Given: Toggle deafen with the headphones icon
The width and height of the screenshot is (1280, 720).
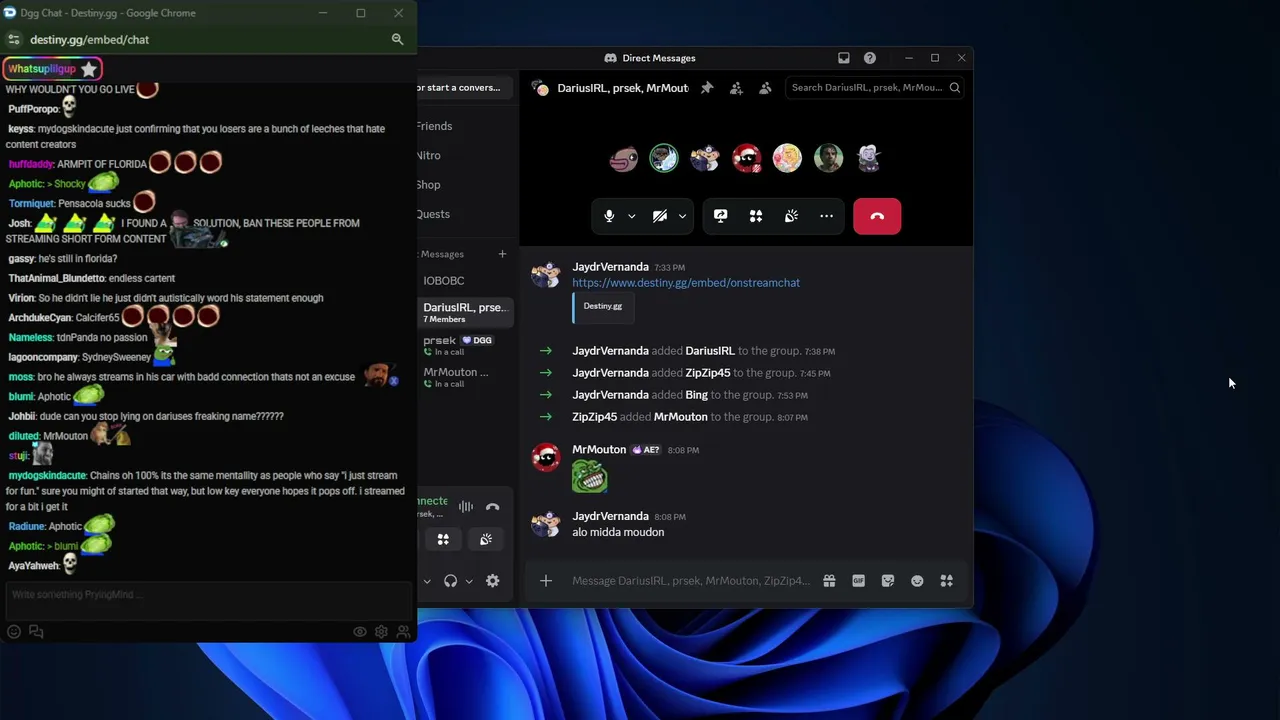Looking at the screenshot, I should (450, 581).
